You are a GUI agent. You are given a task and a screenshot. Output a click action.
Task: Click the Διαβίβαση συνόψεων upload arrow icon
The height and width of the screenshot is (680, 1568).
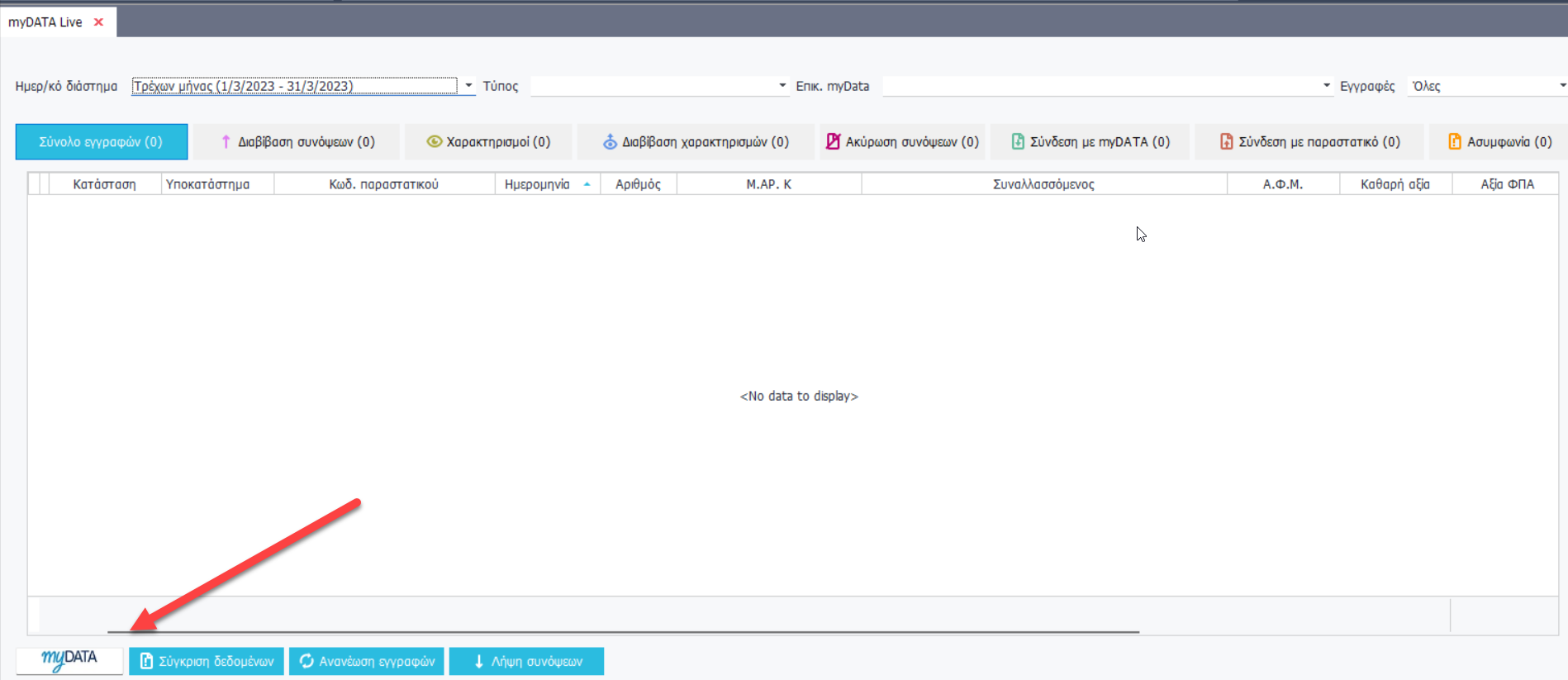226,142
